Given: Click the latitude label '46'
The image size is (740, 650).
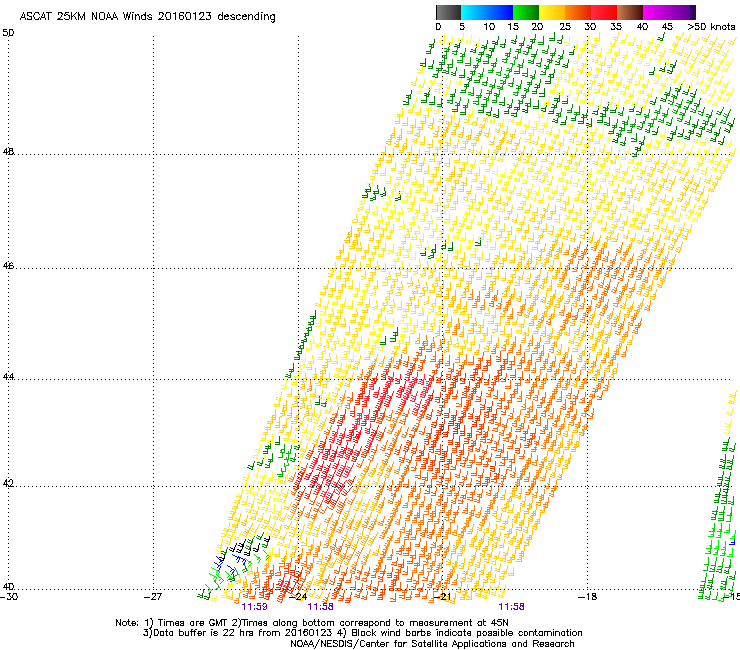Looking at the screenshot, I should pyautogui.click(x=8, y=266).
